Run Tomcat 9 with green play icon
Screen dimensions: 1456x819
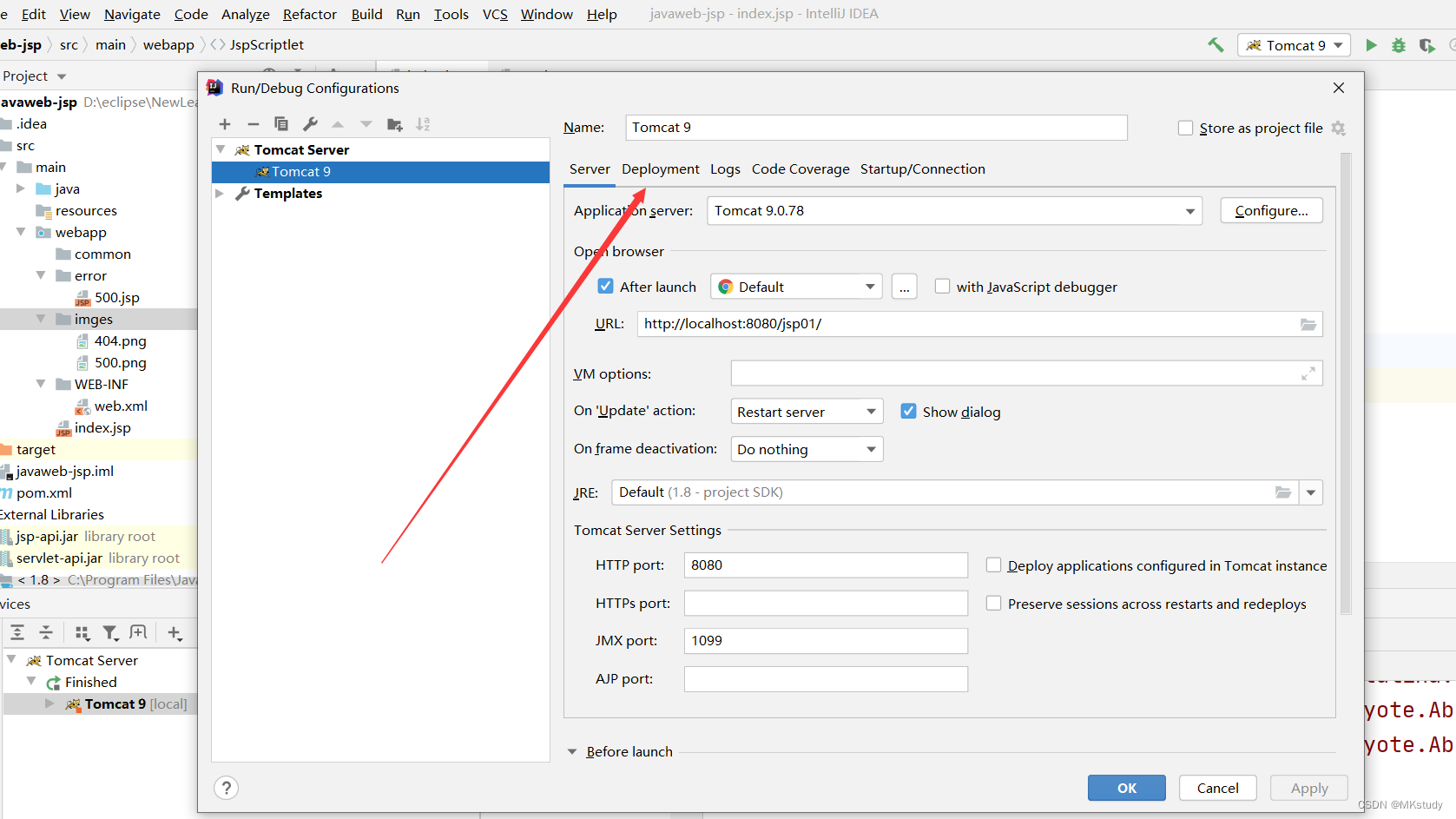[1371, 45]
